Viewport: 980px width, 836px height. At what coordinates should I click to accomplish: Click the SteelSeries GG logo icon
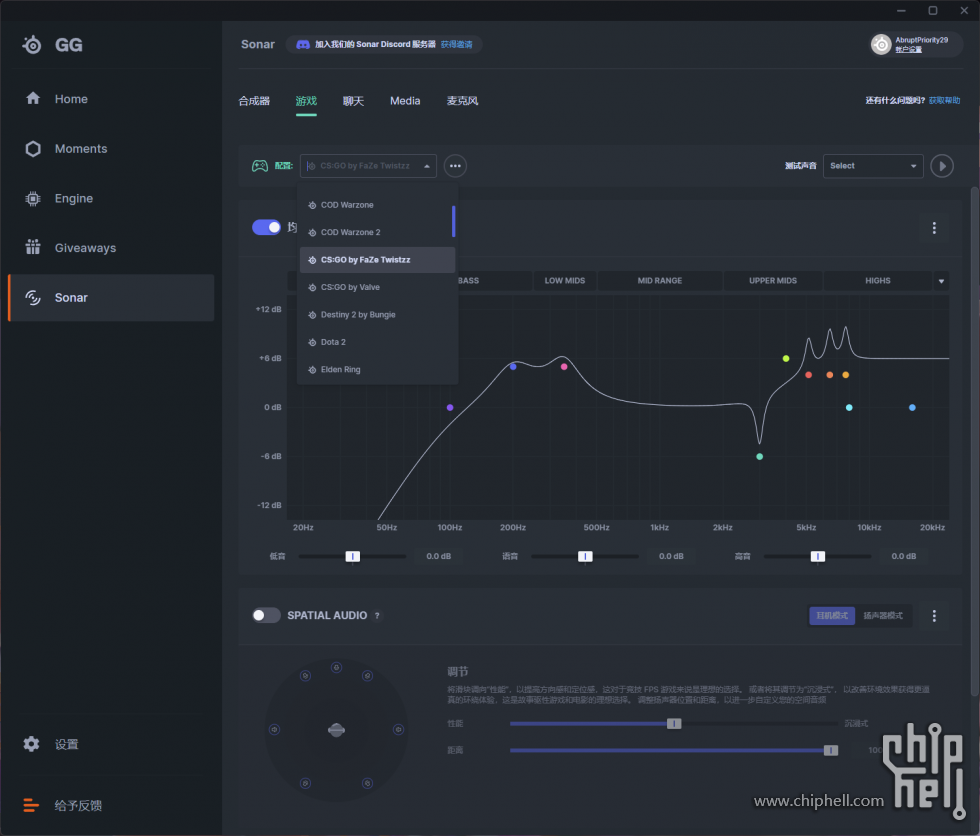coord(32,45)
